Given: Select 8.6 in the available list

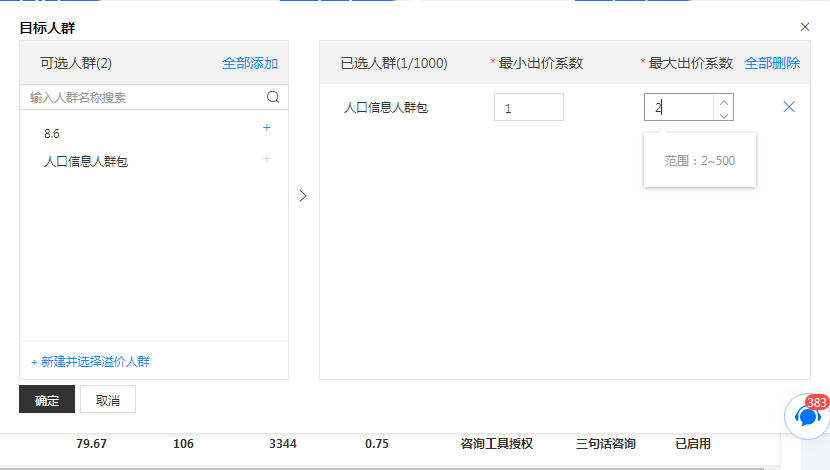Looking at the screenshot, I should 52,133.
